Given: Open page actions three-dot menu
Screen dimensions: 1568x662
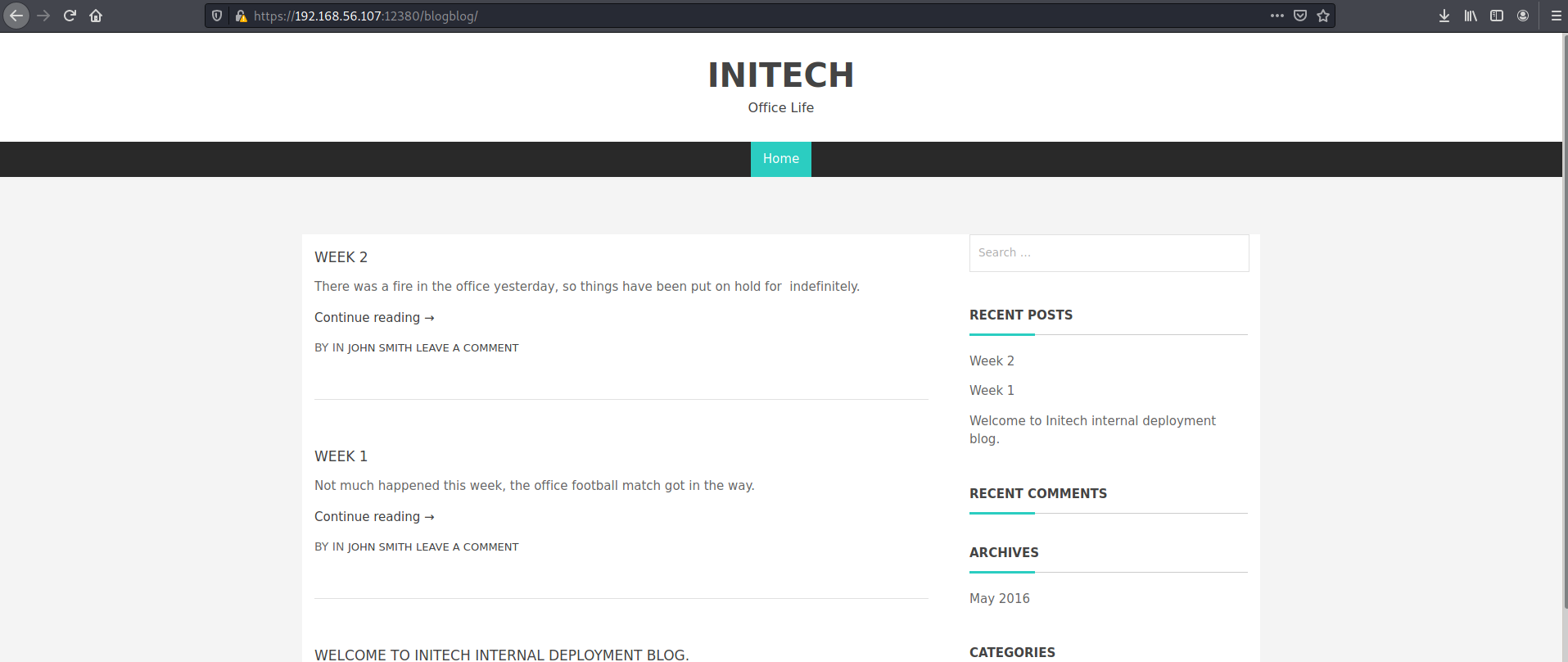Looking at the screenshot, I should pyautogui.click(x=1277, y=16).
